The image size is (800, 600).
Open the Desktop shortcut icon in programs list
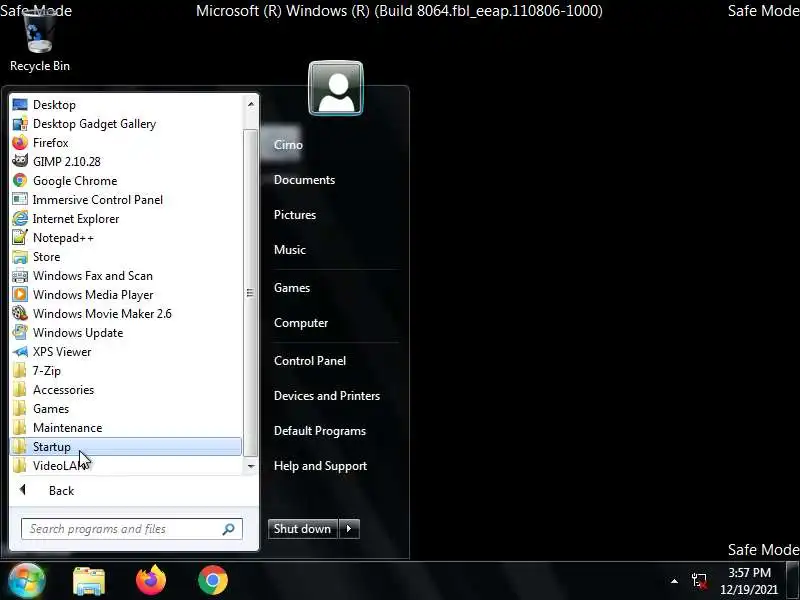(20, 105)
